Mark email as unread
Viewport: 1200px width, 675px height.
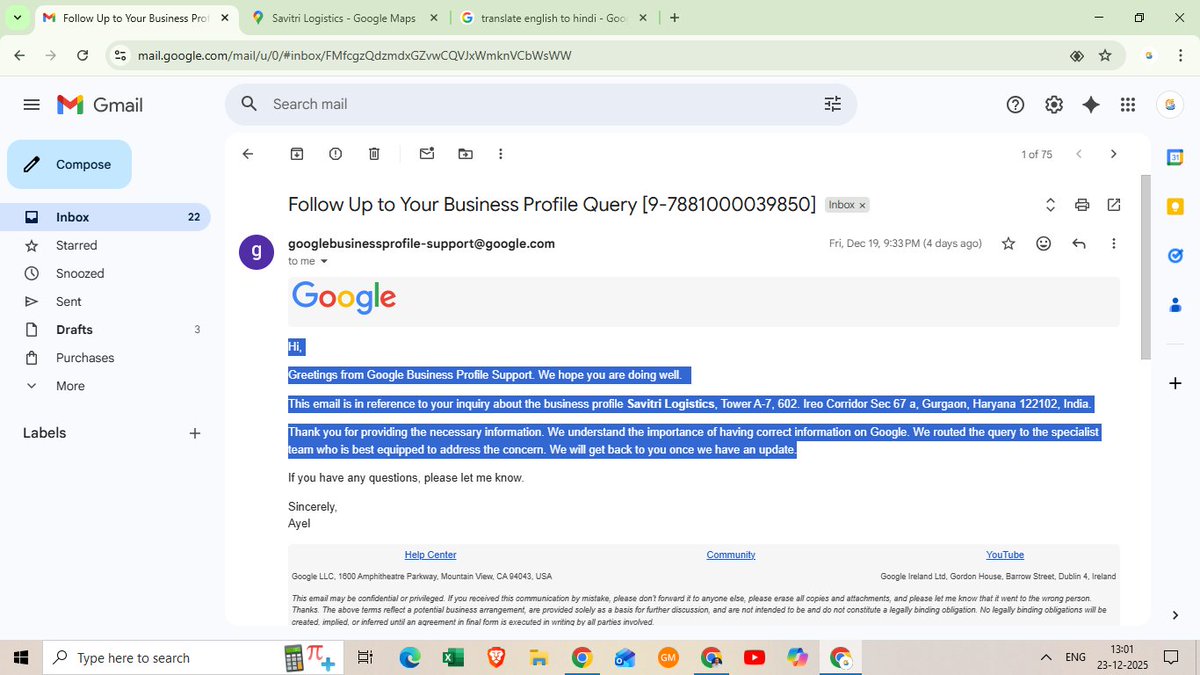tap(427, 154)
